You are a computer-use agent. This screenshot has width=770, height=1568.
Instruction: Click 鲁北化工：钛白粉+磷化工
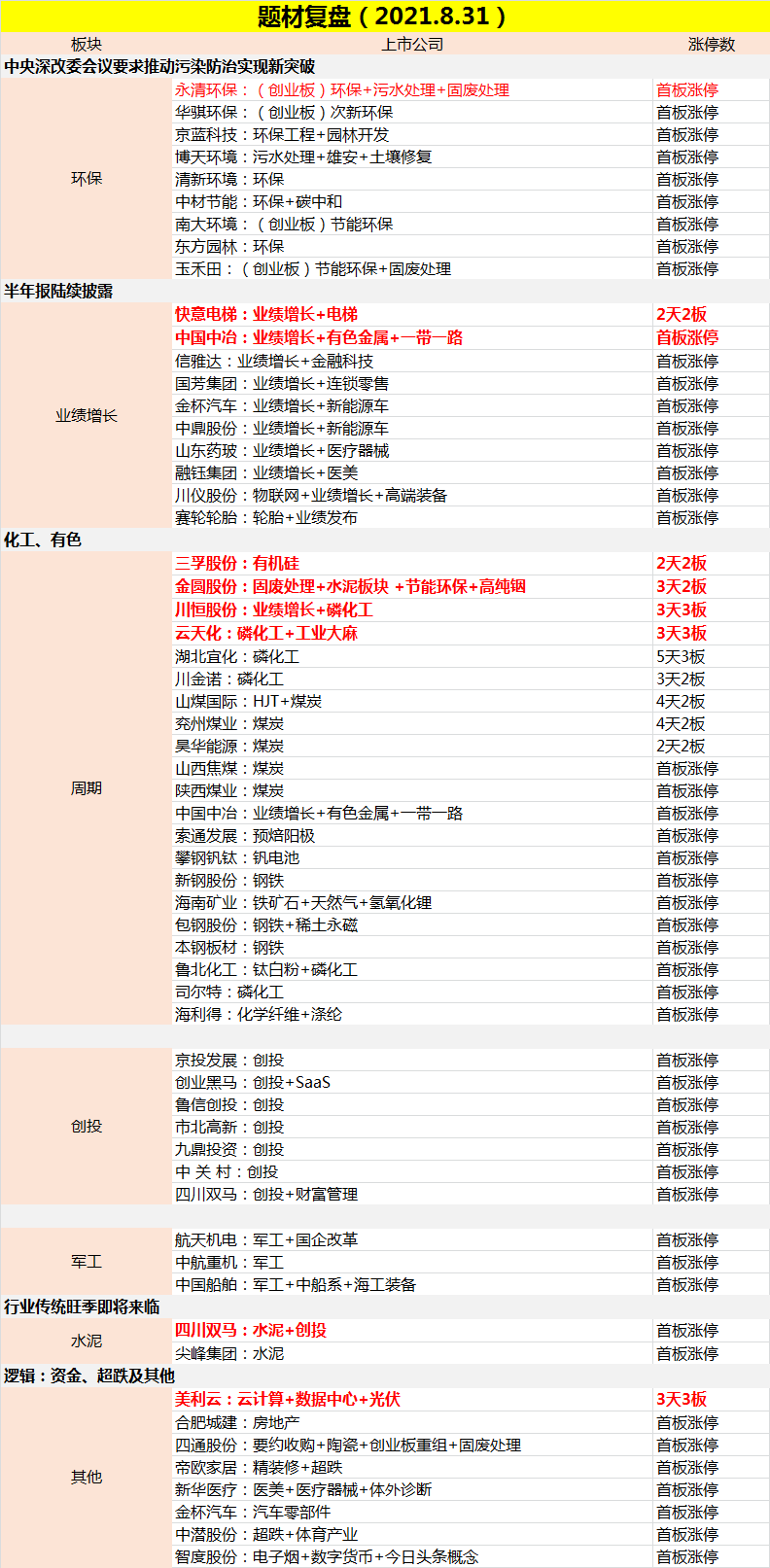click(x=266, y=970)
